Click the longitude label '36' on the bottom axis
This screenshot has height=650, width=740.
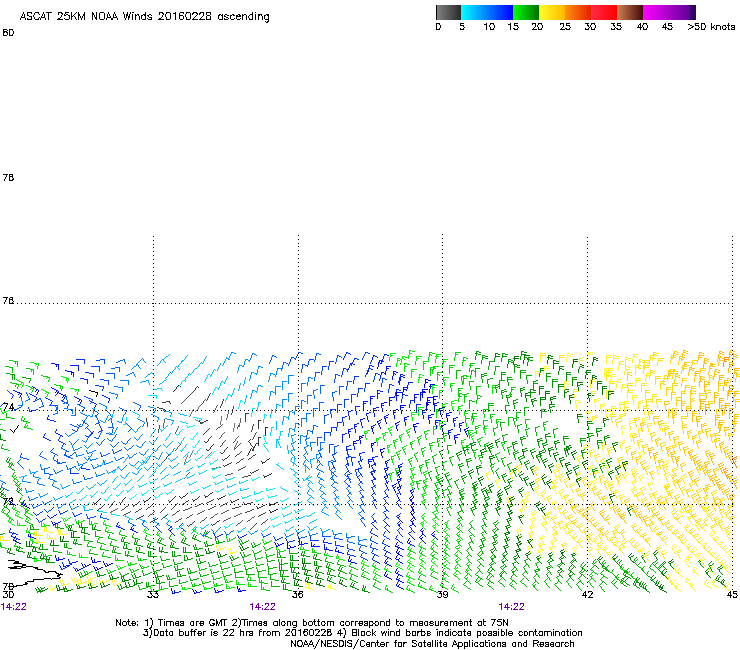pyautogui.click(x=297, y=594)
